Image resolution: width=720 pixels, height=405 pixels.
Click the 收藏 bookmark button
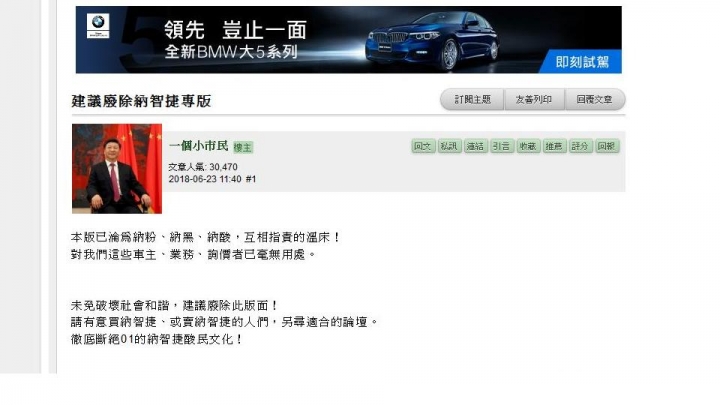click(528, 146)
